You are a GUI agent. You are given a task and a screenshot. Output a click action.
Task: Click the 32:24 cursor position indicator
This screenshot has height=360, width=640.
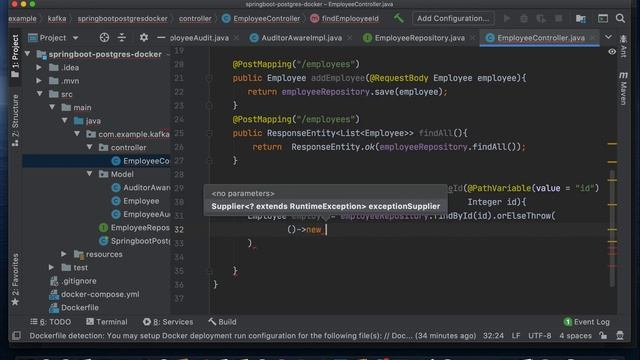click(x=493, y=336)
